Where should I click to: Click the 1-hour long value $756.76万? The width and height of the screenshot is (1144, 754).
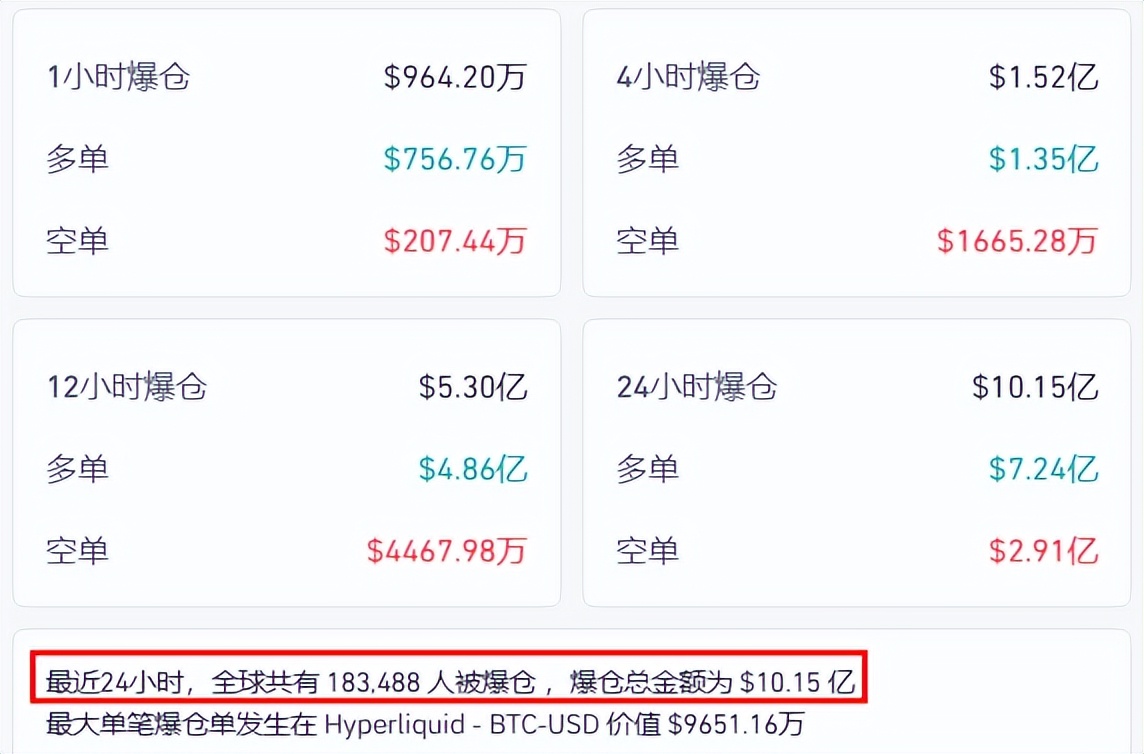click(455, 159)
